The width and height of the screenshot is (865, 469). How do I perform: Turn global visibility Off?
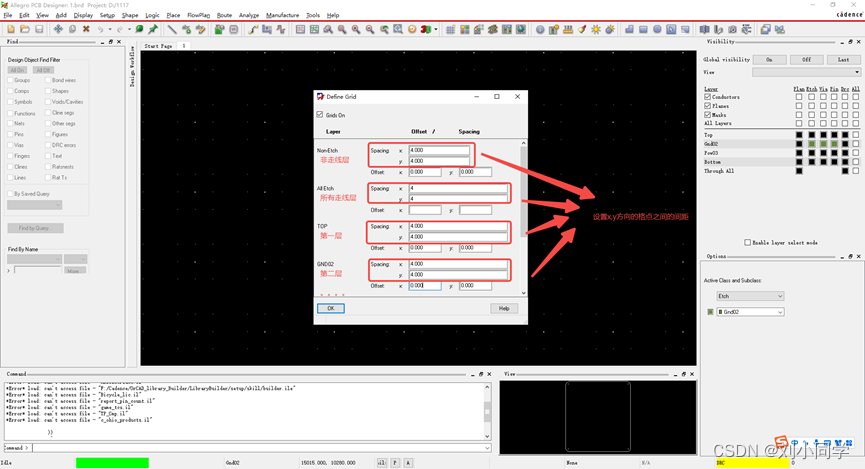(806, 59)
